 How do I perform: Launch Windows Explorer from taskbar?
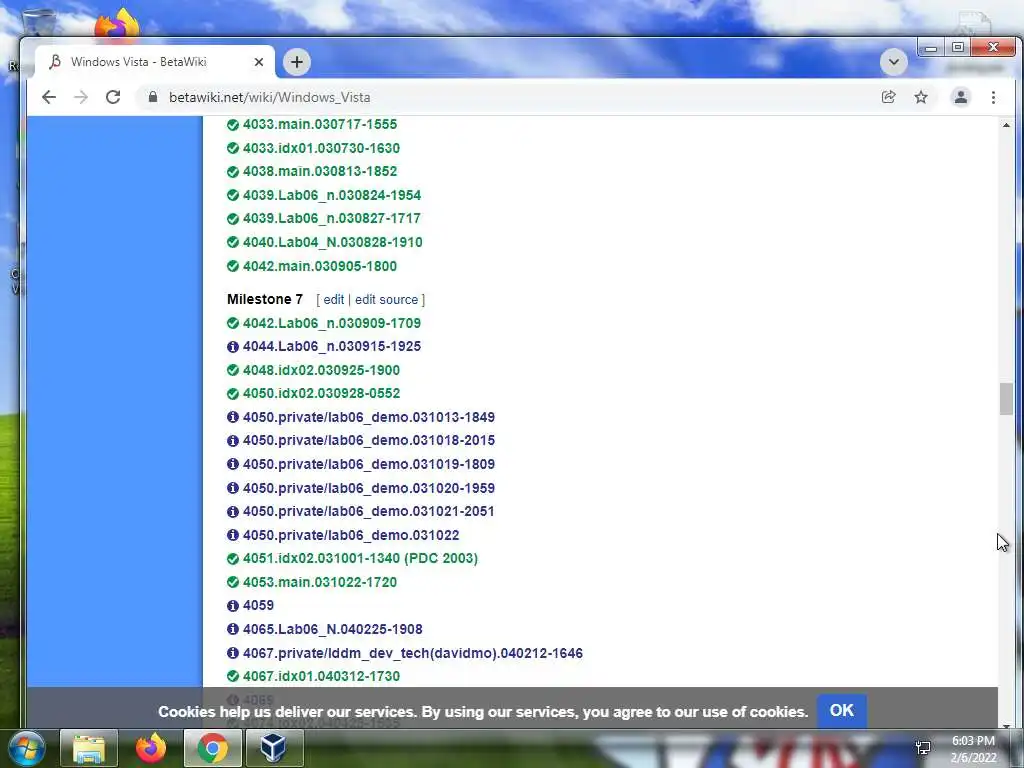click(89, 748)
